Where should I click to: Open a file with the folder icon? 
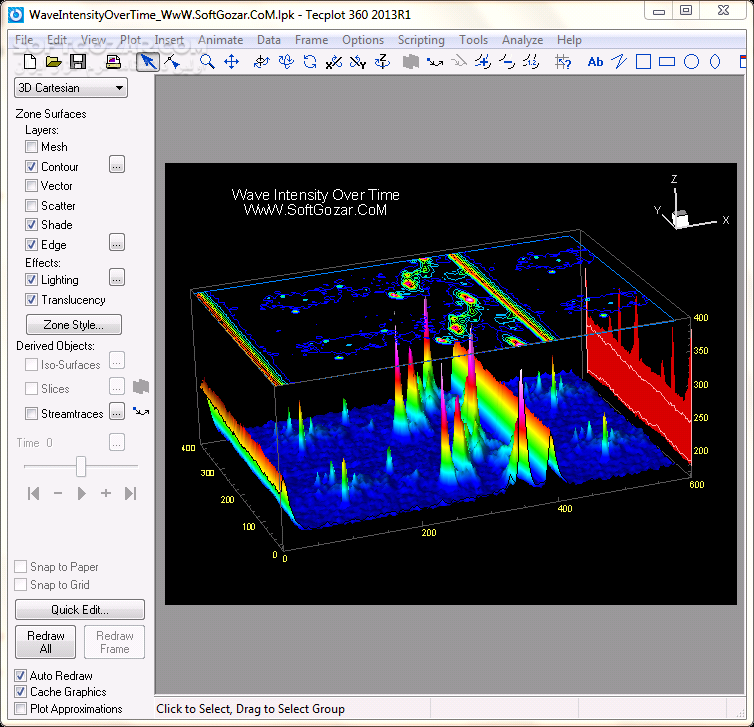[x=53, y=62]
